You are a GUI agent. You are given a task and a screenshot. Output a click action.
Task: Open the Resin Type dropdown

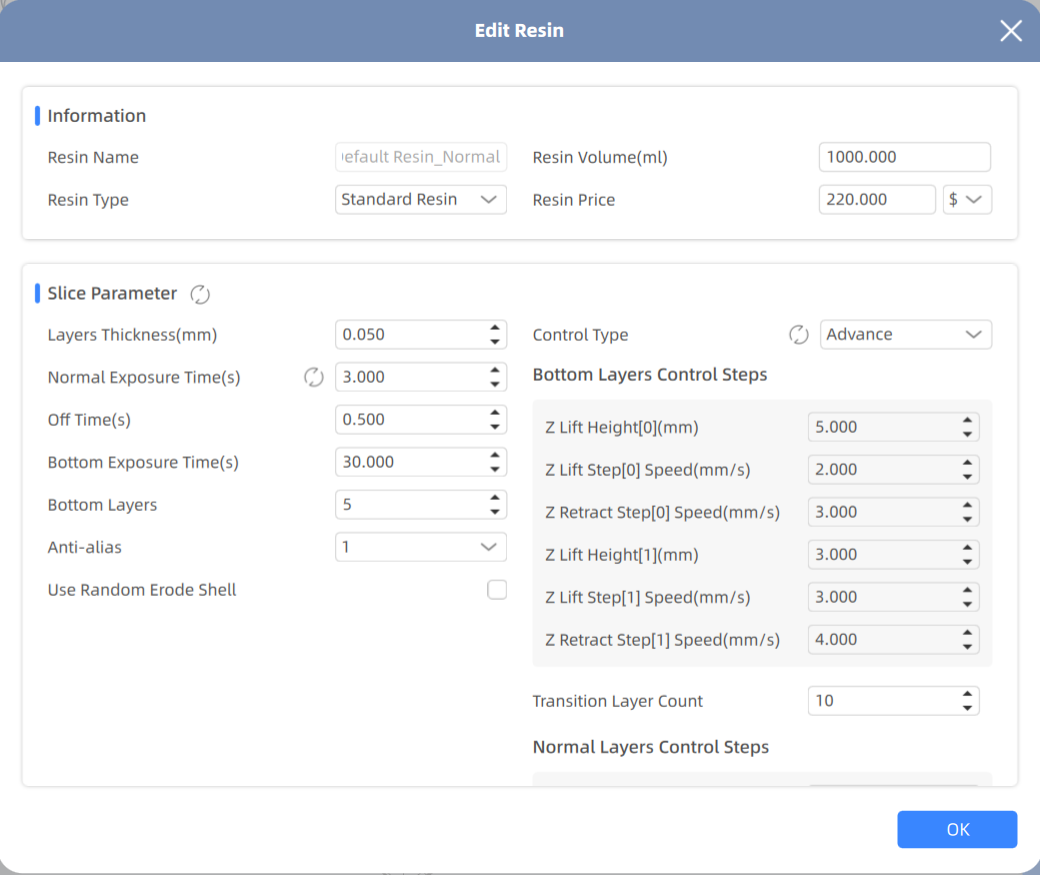coord(421,200)
